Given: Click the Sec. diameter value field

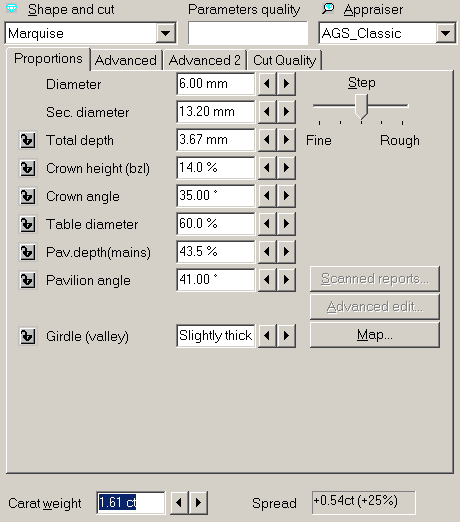Looking at the screenshot, I should click(x=216, y=112).
